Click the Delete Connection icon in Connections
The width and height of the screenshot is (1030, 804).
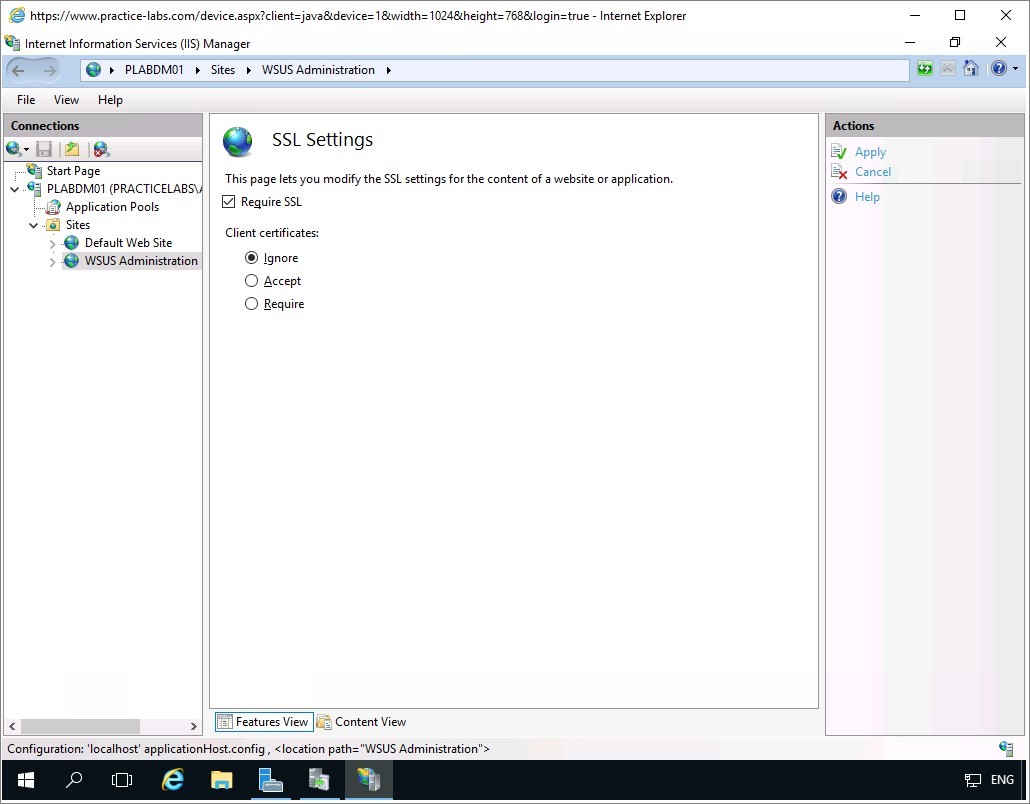[101, 149]
